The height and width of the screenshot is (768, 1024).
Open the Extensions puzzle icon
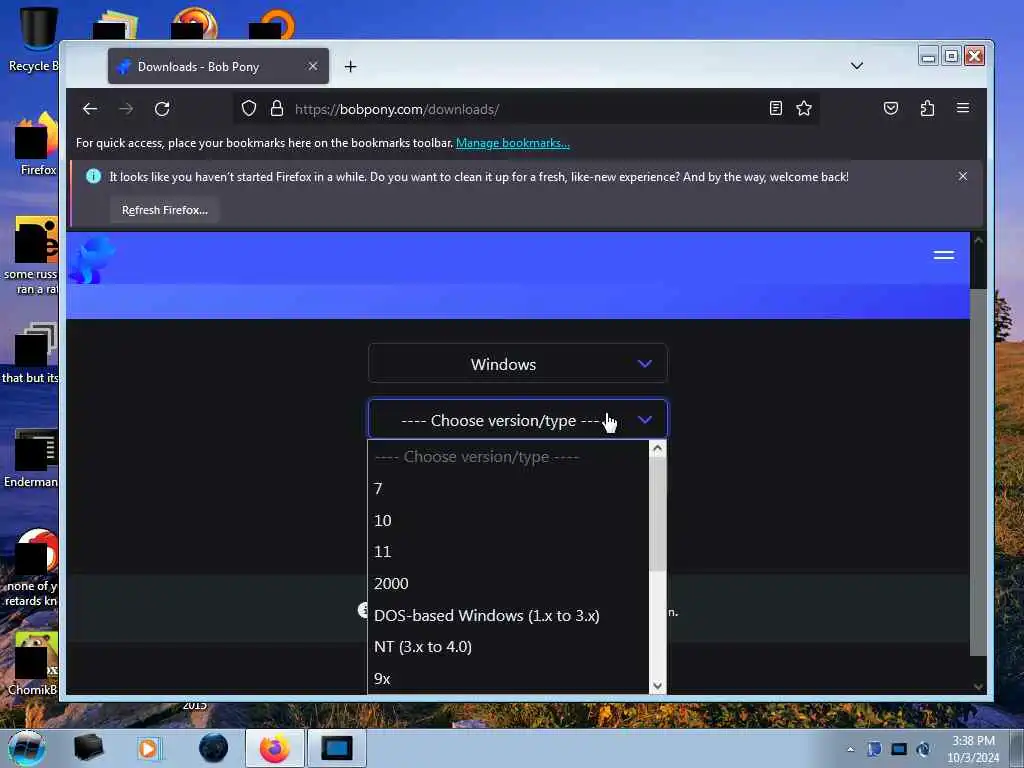927,108
